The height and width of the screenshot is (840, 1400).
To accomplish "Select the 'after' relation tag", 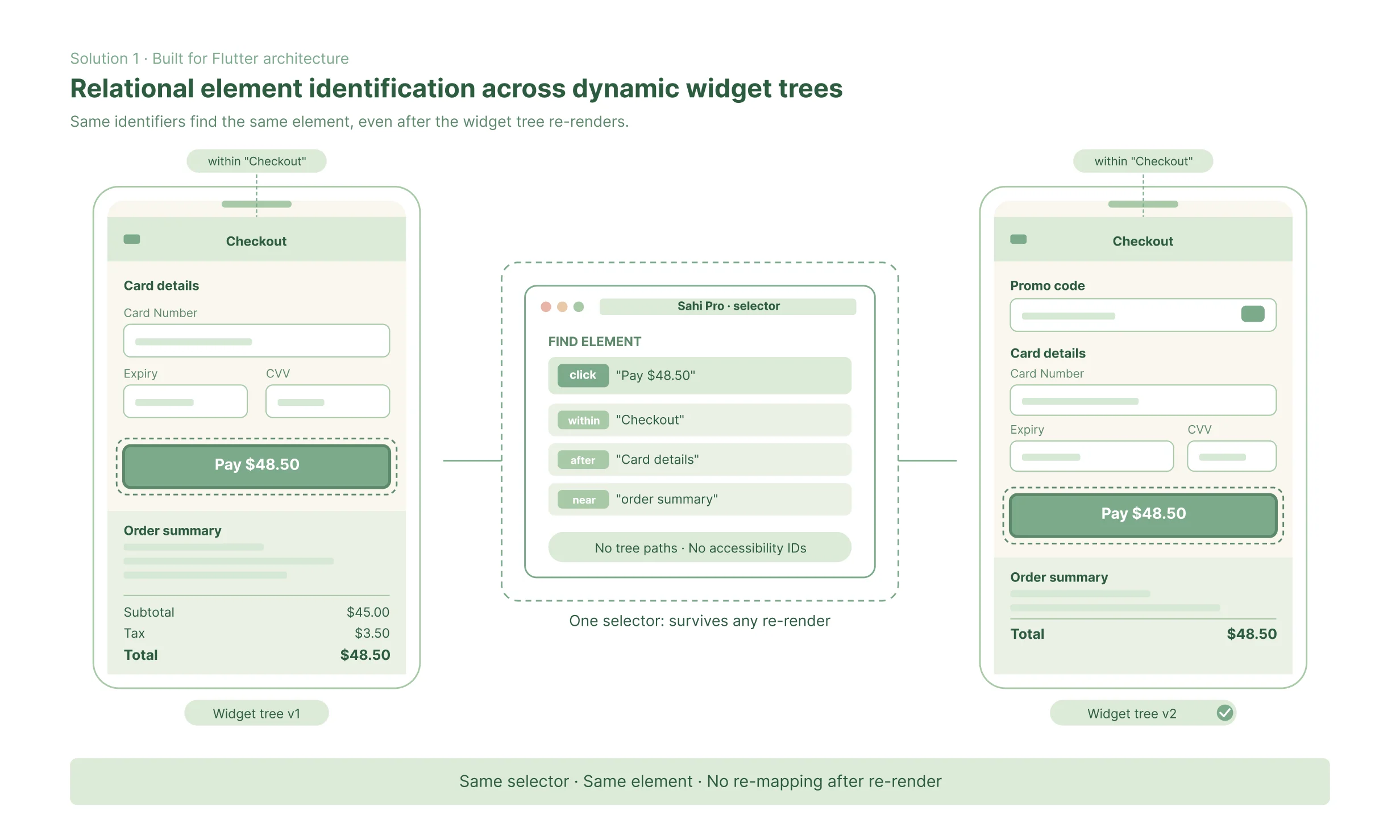I will pos(583,460).
